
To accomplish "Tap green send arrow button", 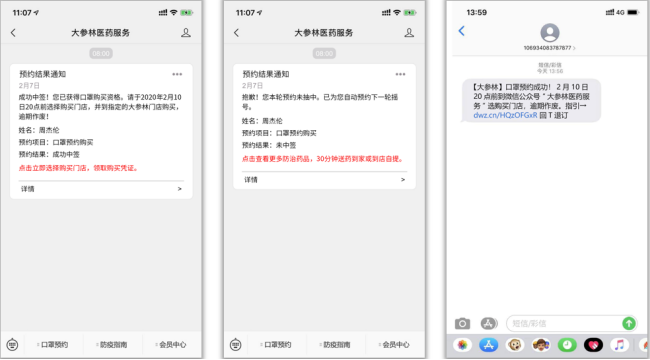I will [x=629, y=323].
